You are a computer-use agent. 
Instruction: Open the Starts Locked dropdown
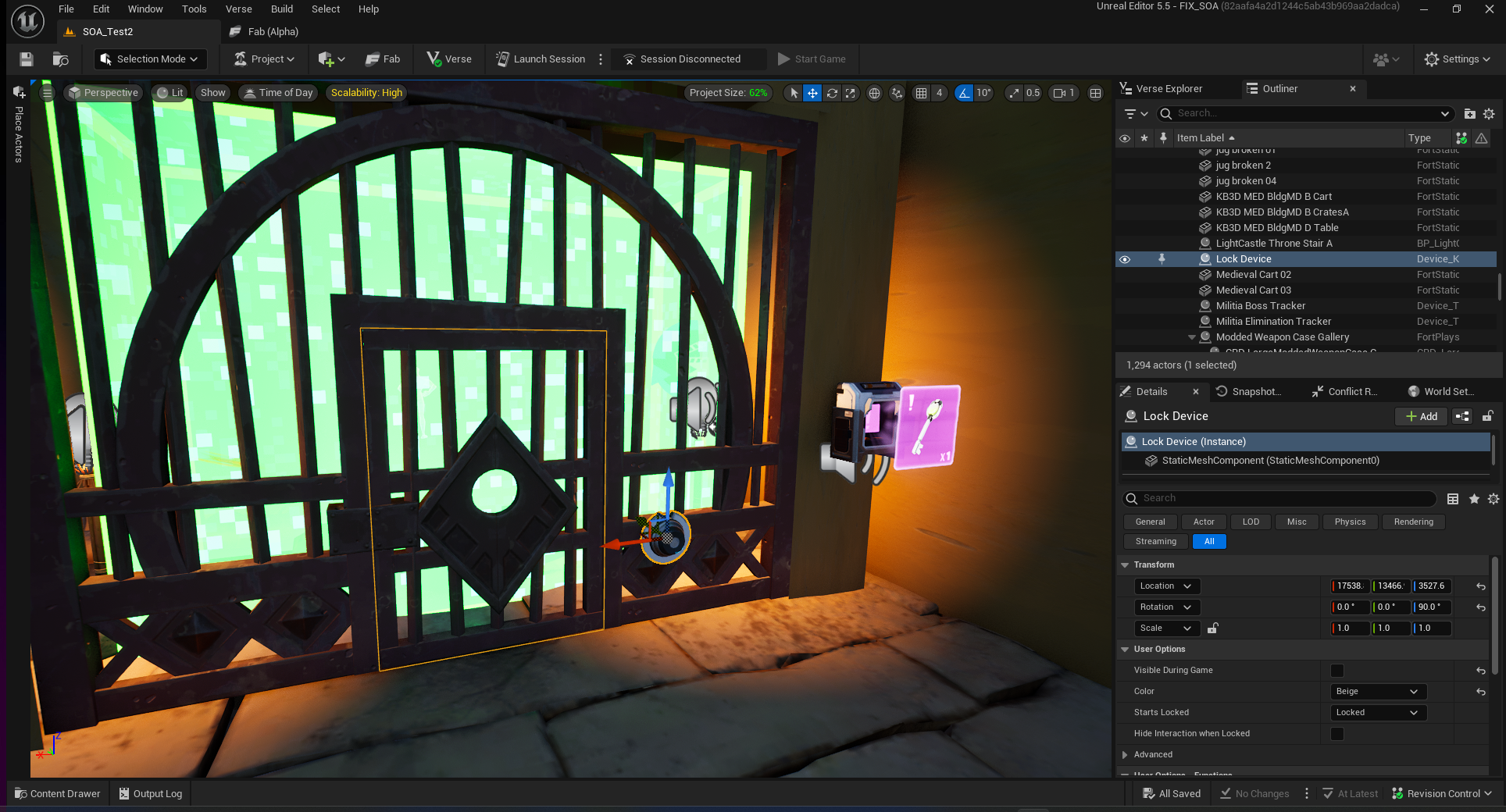(x=1377, y=713)
